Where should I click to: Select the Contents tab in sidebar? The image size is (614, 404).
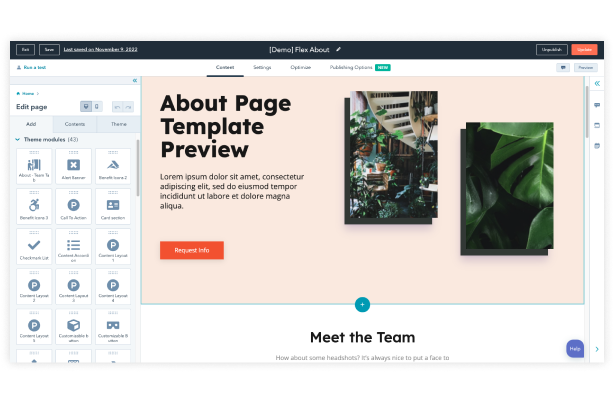(74, 124)
